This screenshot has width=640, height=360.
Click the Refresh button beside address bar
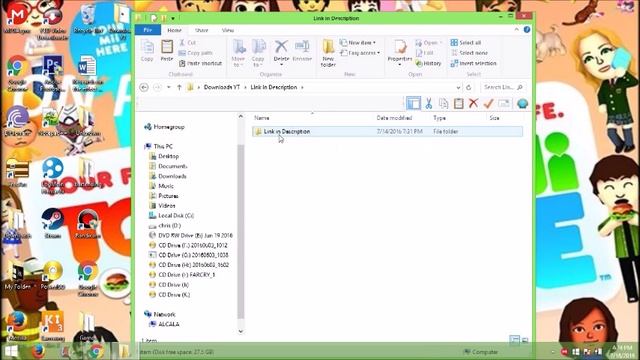pos(469,87)
